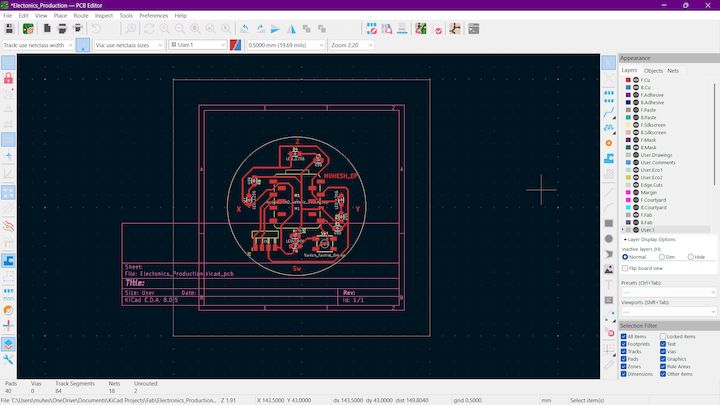720x405 pixels.
Task: Open the Inspect menu
Action: pos(104,16)
